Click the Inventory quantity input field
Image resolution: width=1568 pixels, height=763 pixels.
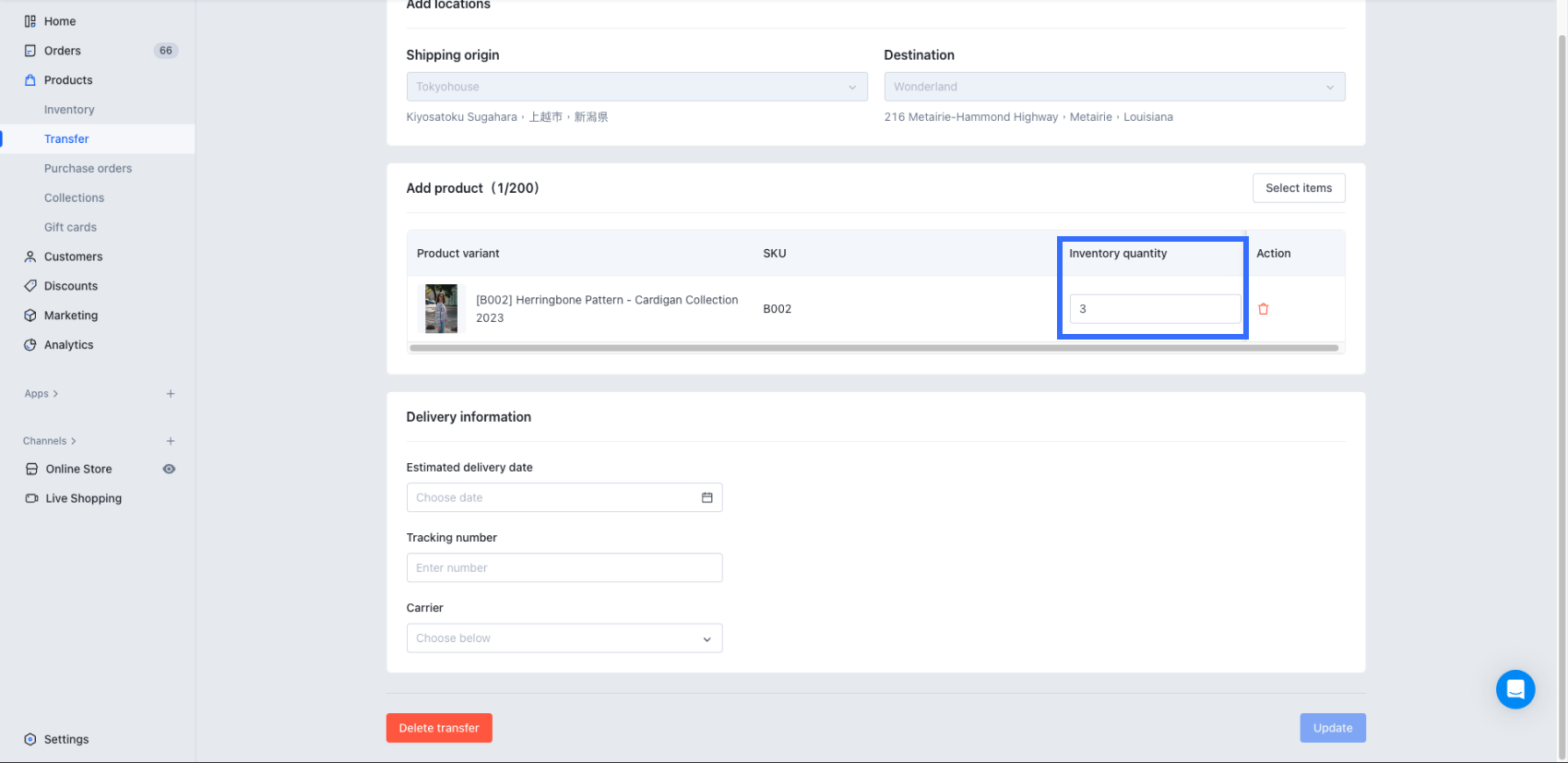1154,309
